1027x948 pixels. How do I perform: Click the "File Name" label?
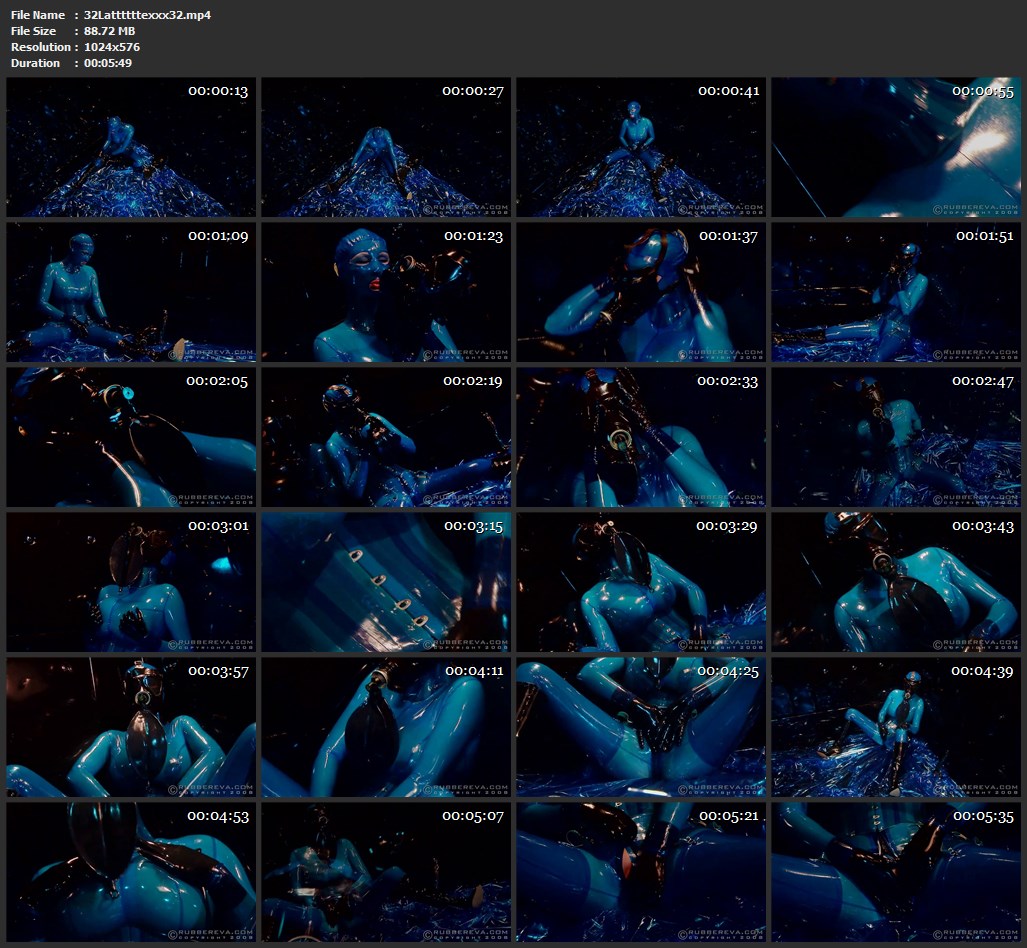[x=38, y=15]
